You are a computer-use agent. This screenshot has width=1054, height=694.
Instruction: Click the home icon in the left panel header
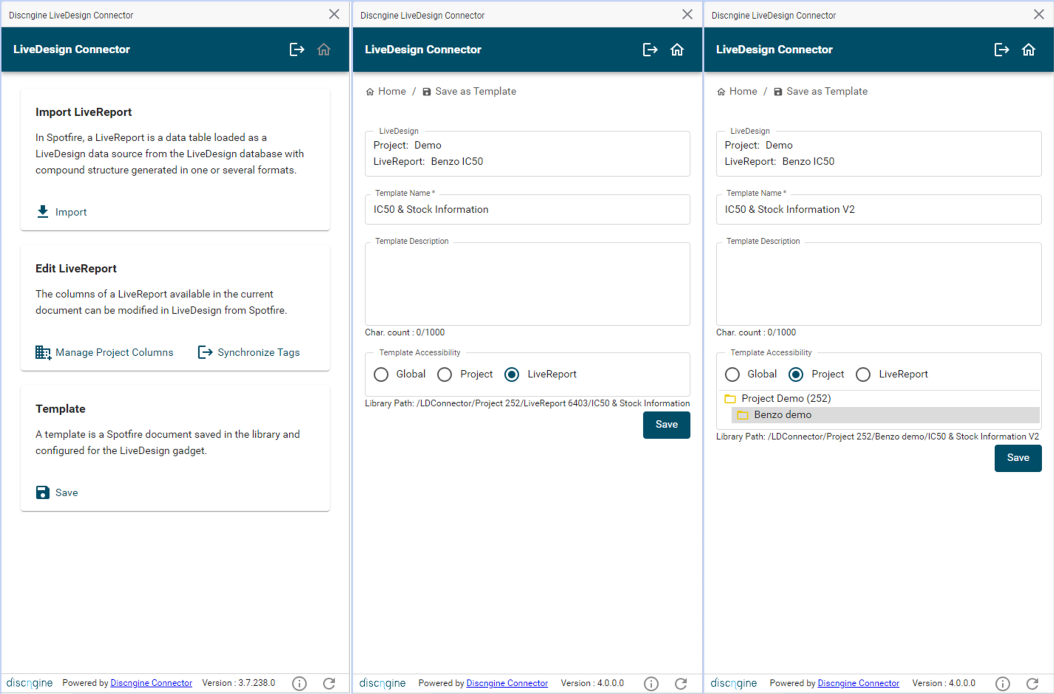pos(324,49)
